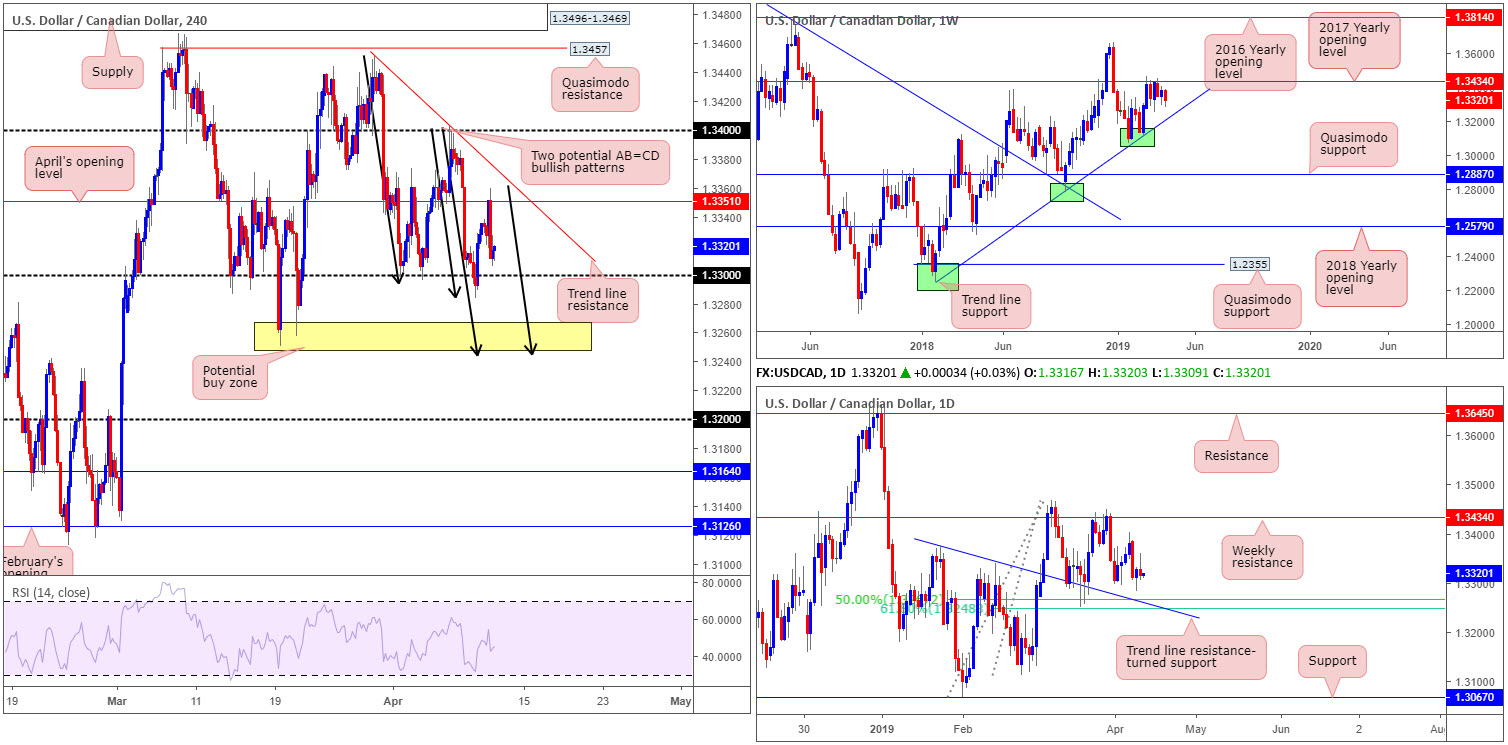Select the 1.34340 label on weekly chart
The width and height of the screenshot is (1508, 745).
1474,81
